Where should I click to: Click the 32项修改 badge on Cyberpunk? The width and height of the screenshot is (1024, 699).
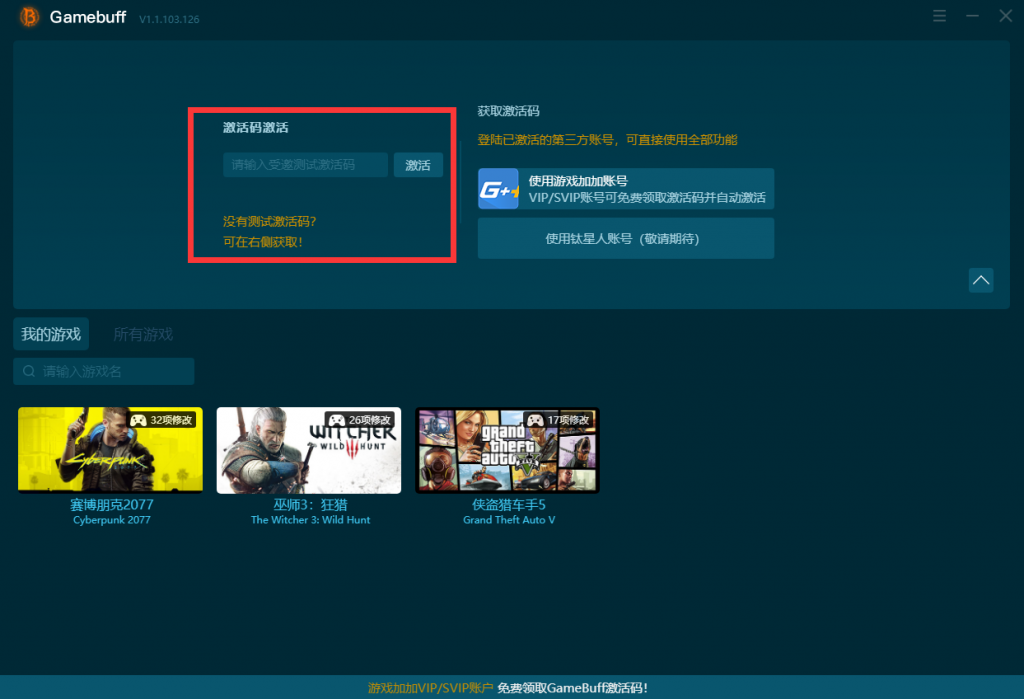(161, 420)
